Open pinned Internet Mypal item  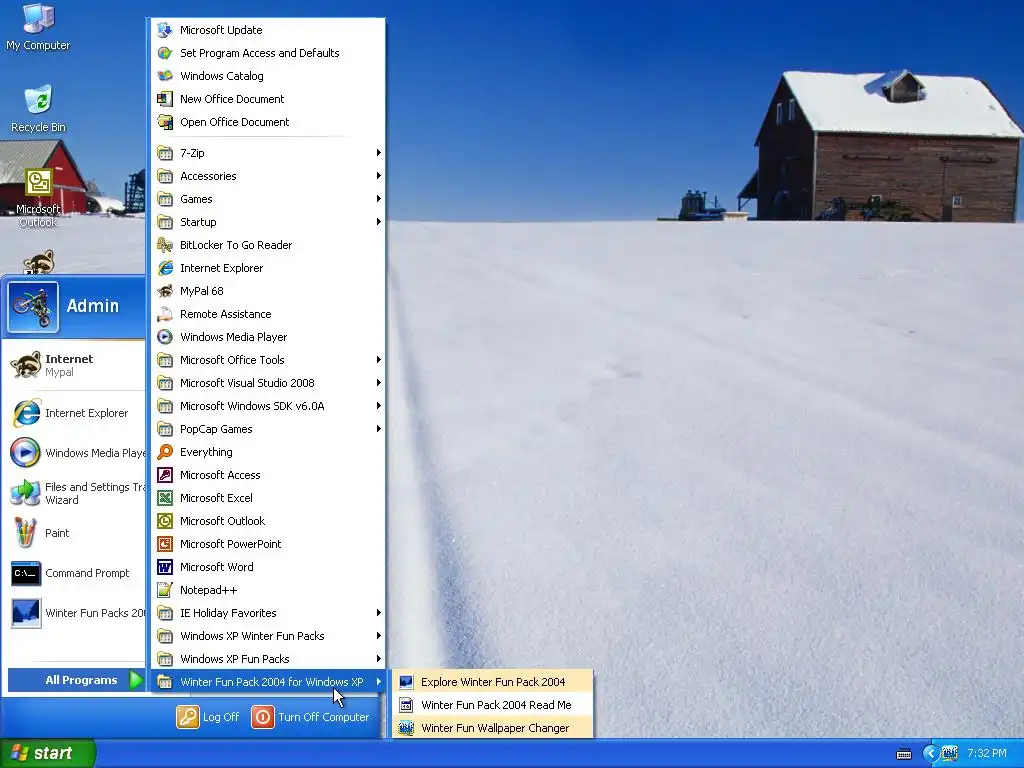(75, 365)
